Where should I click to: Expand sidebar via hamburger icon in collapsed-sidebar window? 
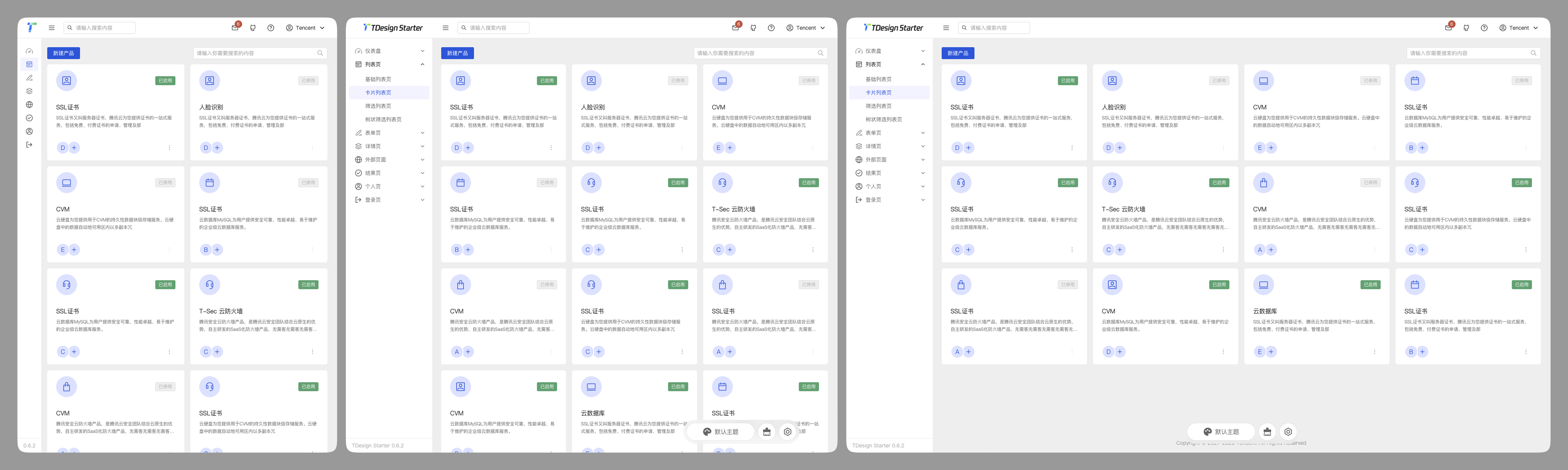click(52, 28)
